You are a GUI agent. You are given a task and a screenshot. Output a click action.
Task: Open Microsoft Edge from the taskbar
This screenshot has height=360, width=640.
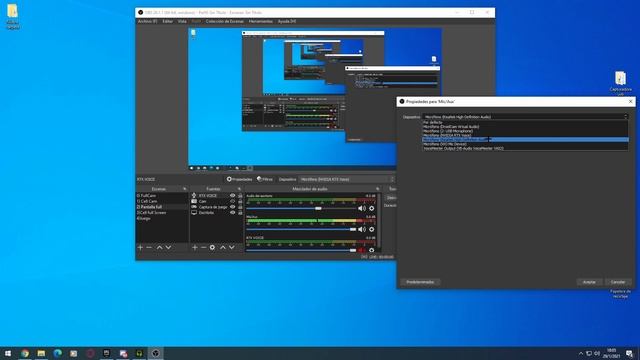(x=58, y=353)
